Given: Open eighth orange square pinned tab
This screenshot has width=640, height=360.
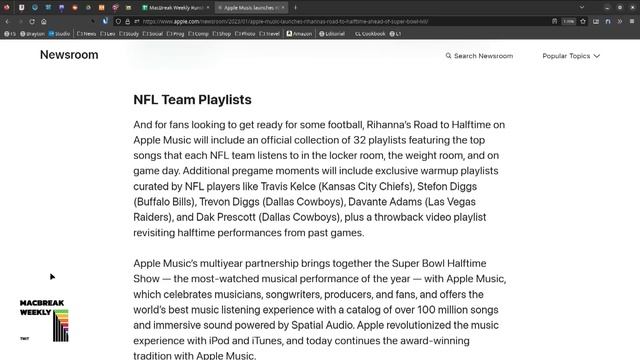Looking at the screenshot, I should click(x=102, y=7).
